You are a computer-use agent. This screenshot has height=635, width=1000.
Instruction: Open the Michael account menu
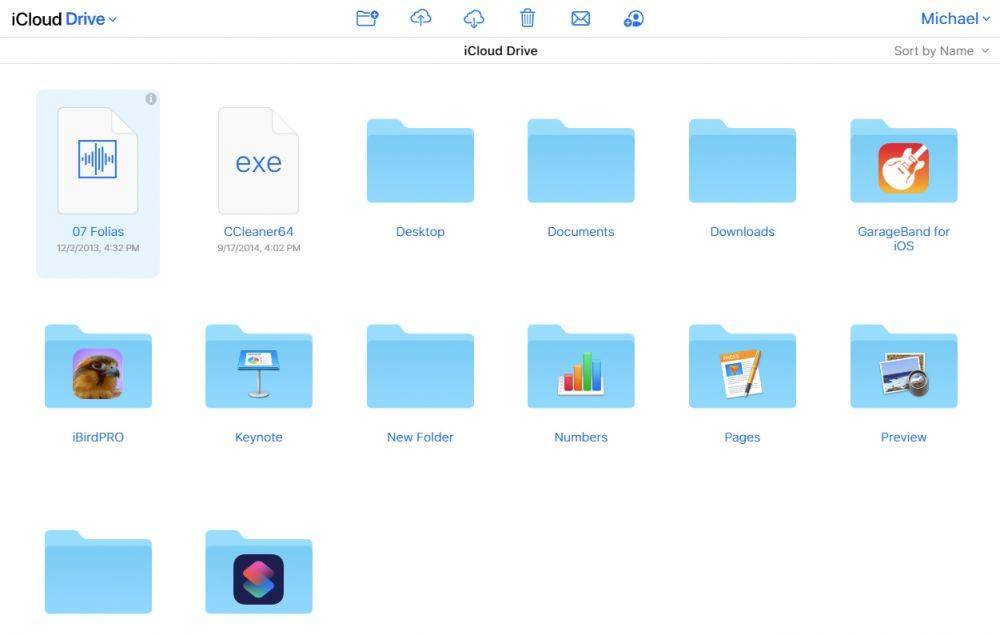(955, 18)
